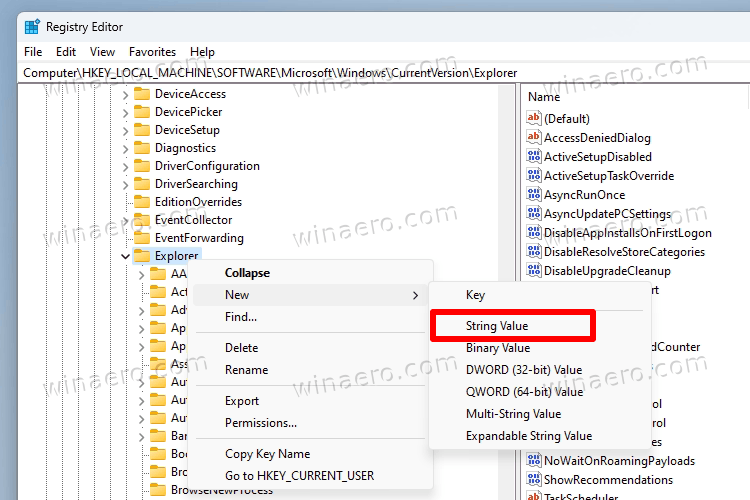Click the string icon beside (Default)
750x500 pixels.
[533, 118]
